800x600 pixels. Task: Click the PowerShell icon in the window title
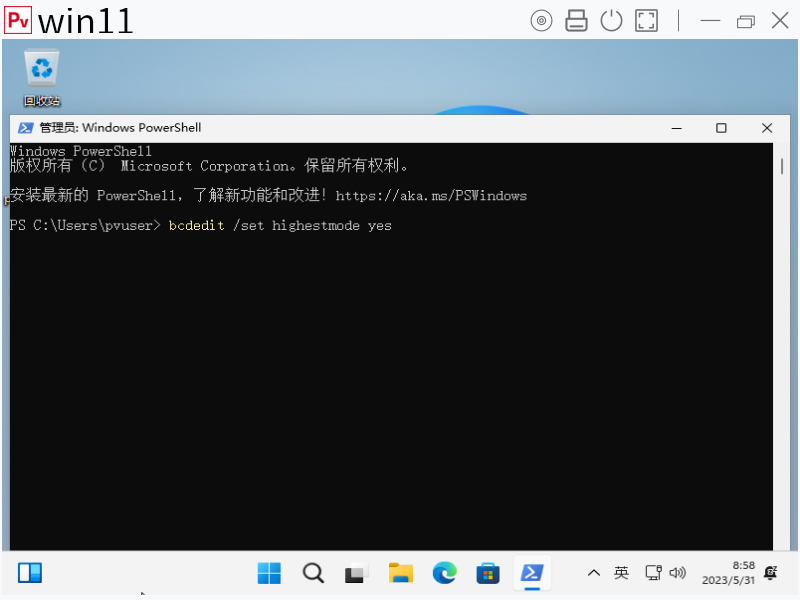pos(26,128)
